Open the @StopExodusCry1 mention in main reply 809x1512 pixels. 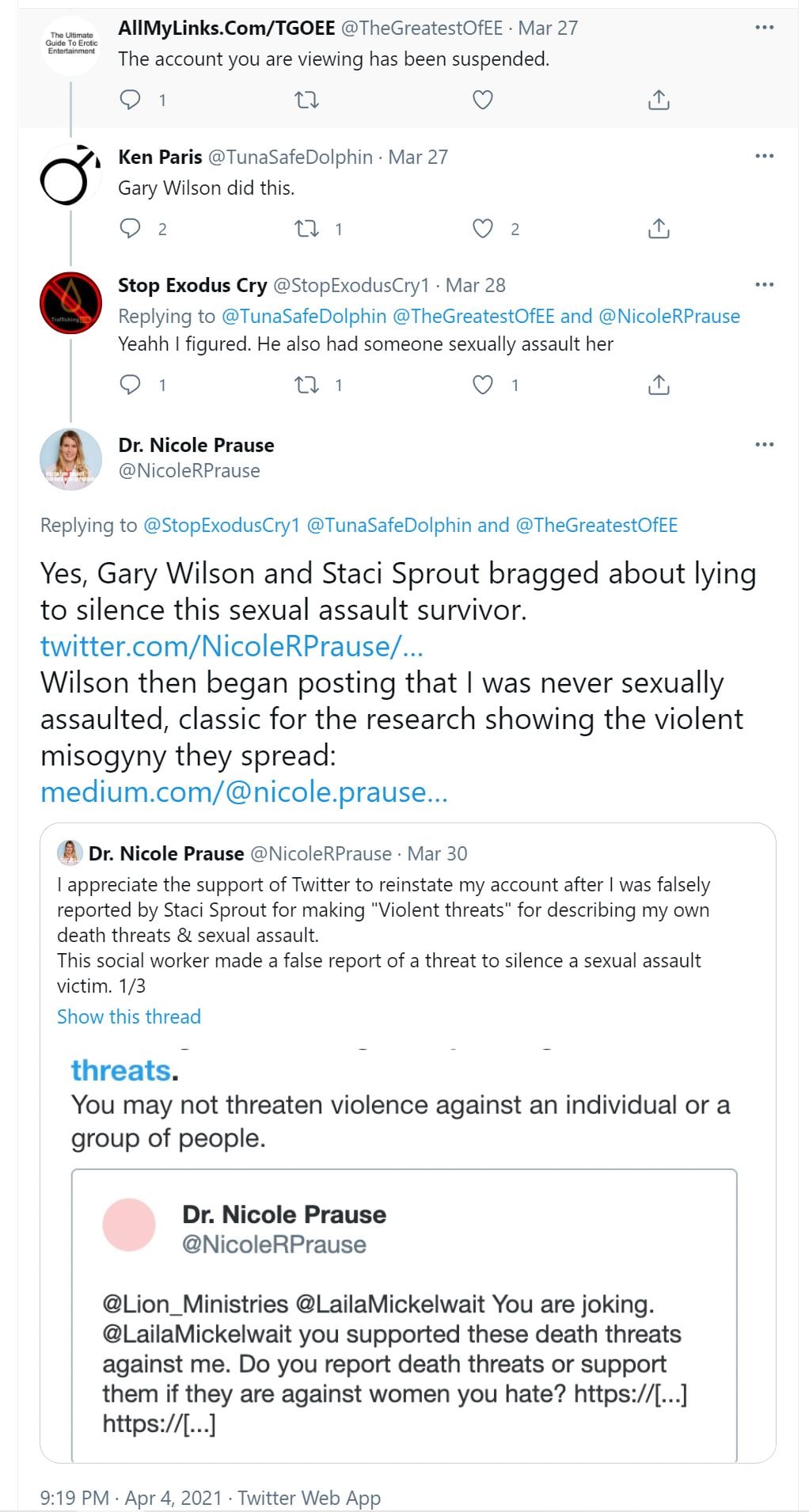click(221, 525)
